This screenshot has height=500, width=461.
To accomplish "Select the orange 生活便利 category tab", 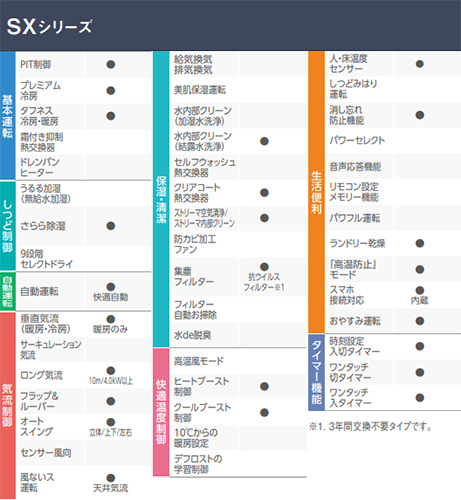I will point(316,192).
